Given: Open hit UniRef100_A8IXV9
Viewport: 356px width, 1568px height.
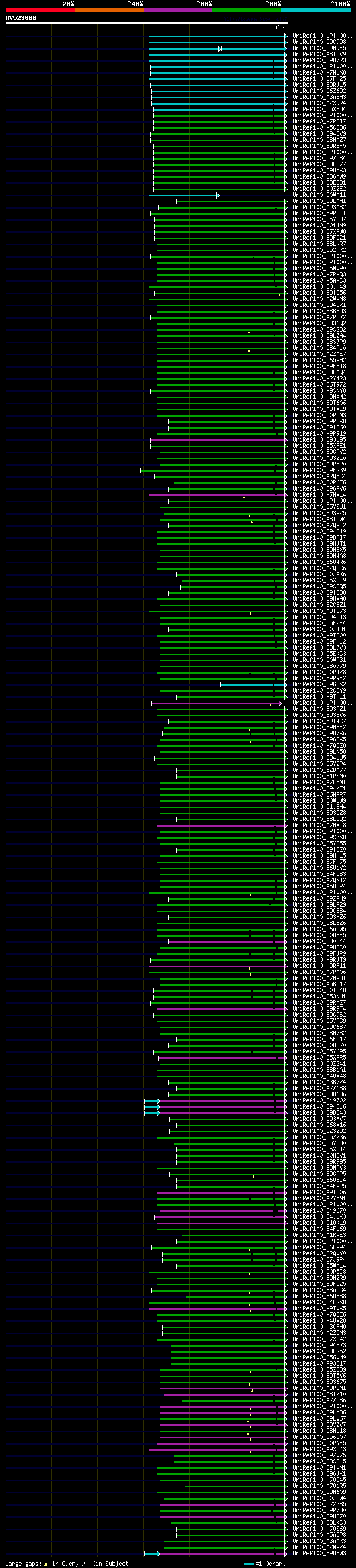Looking at the screenshot, I should click(x=319, y=54).
